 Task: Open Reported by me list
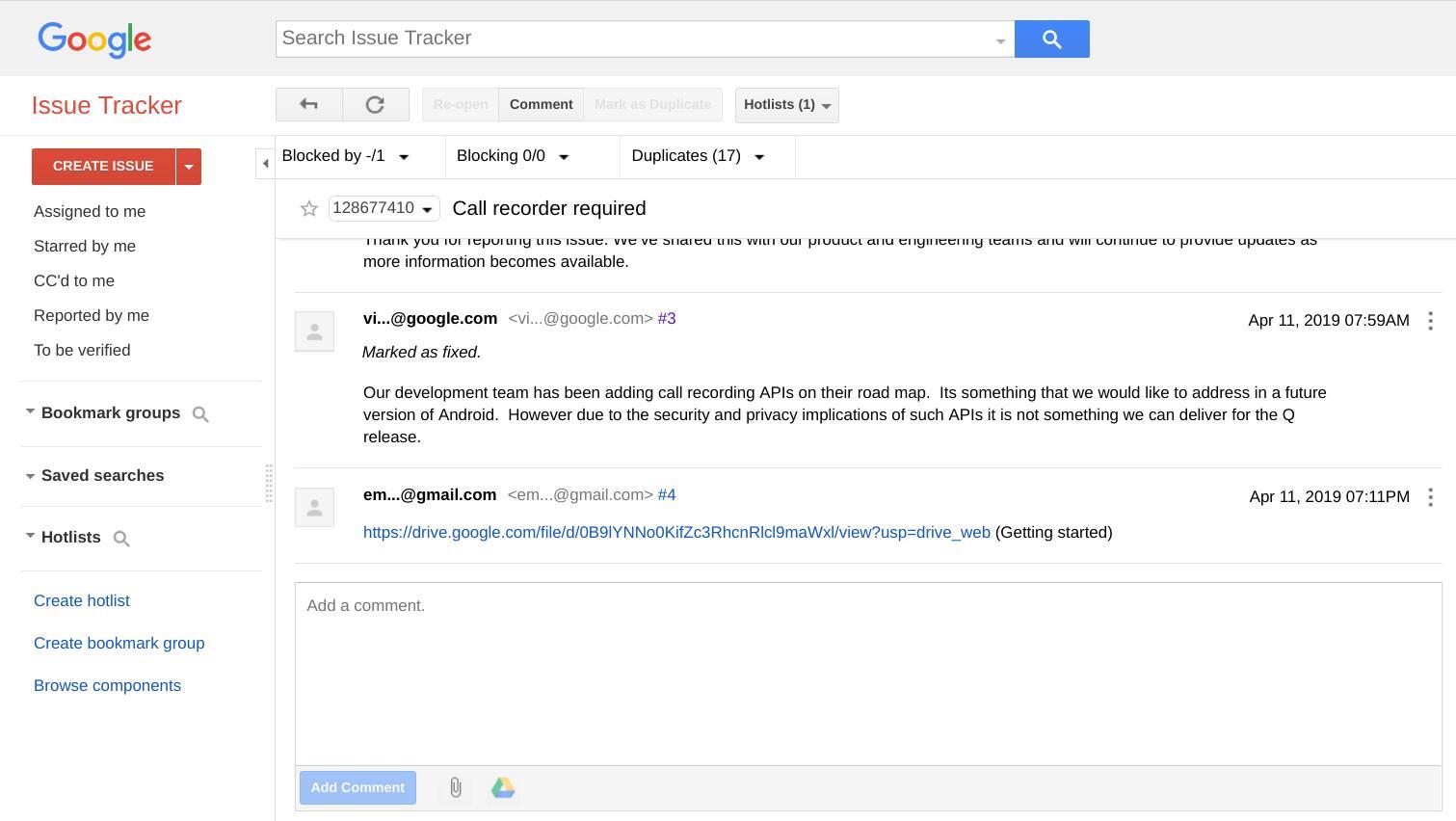pyautogui.click(x=92, y=315)
